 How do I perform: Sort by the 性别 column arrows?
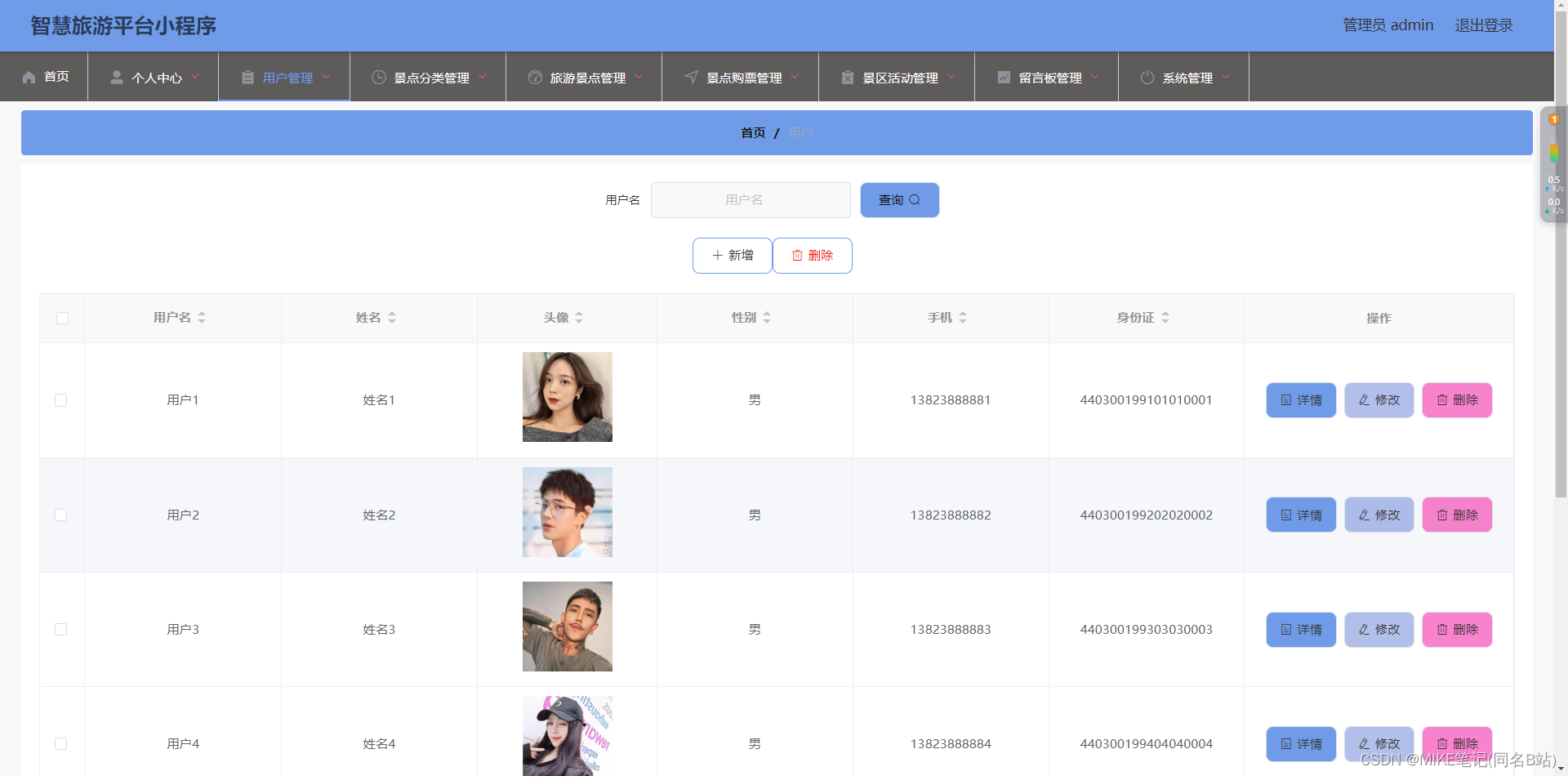click(767, 318)
